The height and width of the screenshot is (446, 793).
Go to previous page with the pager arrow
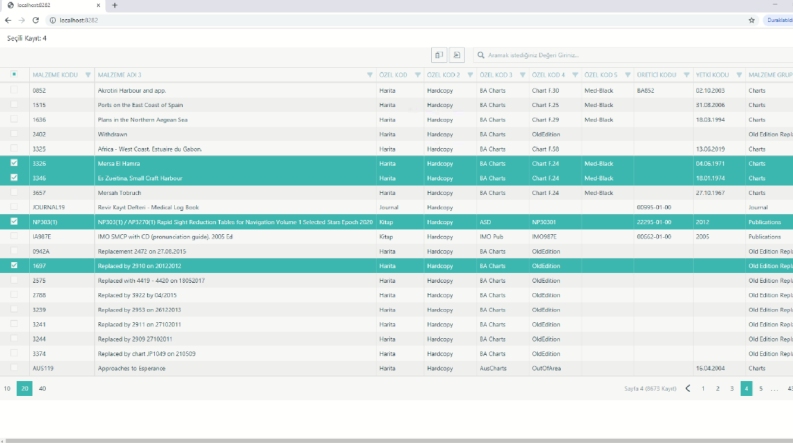pos(688,388)
